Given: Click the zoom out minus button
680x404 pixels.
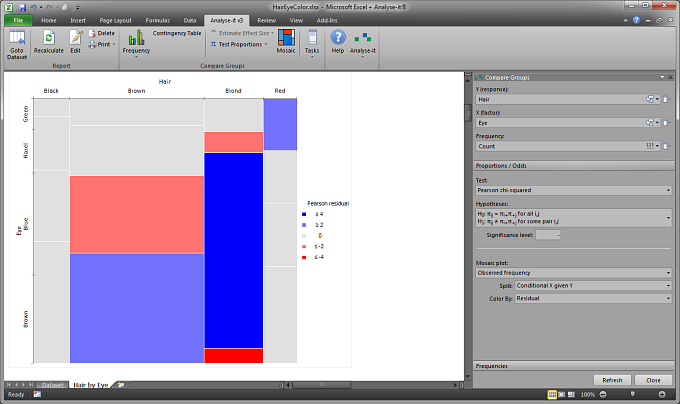Looking at the screenshot, I should click(603, 394).
